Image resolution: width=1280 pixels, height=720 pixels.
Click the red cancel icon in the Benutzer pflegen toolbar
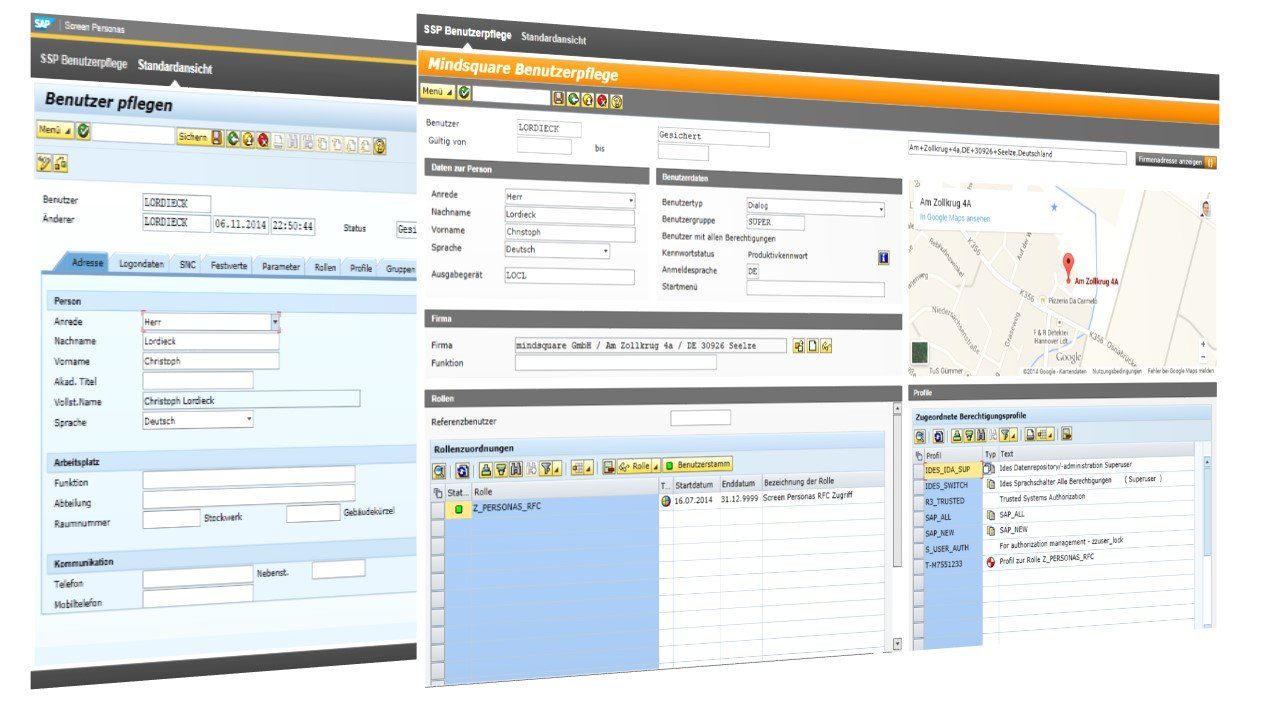262,142
